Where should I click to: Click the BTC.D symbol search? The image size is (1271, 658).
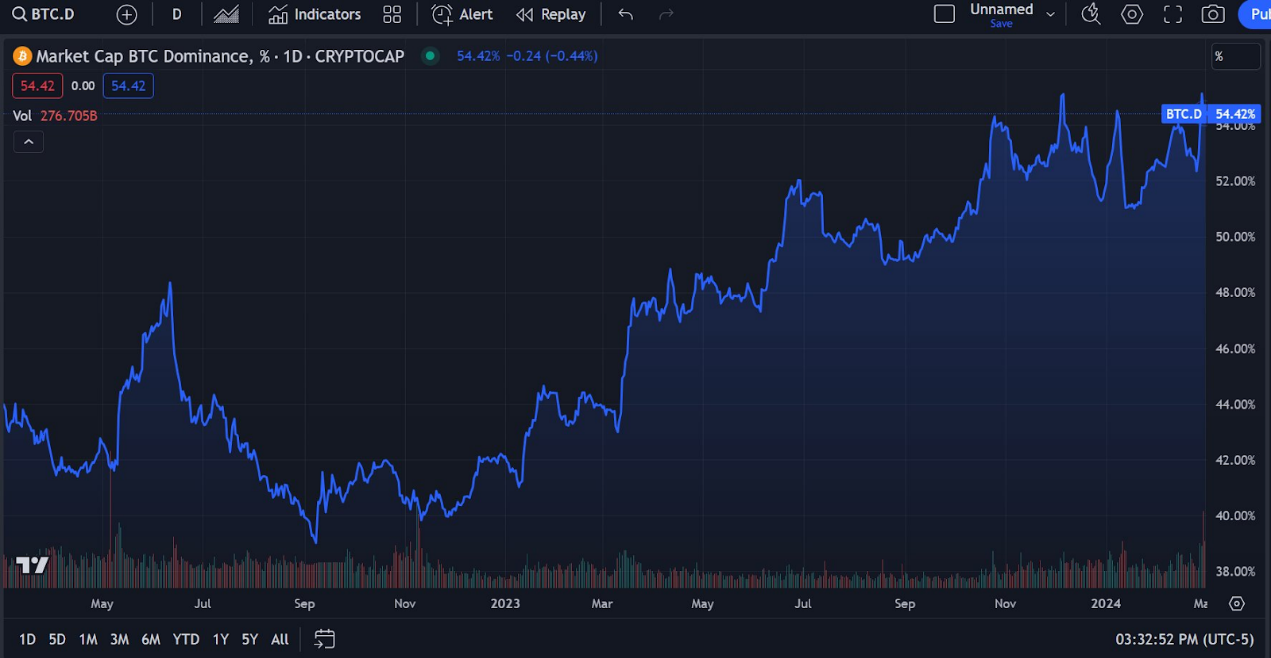44,14
